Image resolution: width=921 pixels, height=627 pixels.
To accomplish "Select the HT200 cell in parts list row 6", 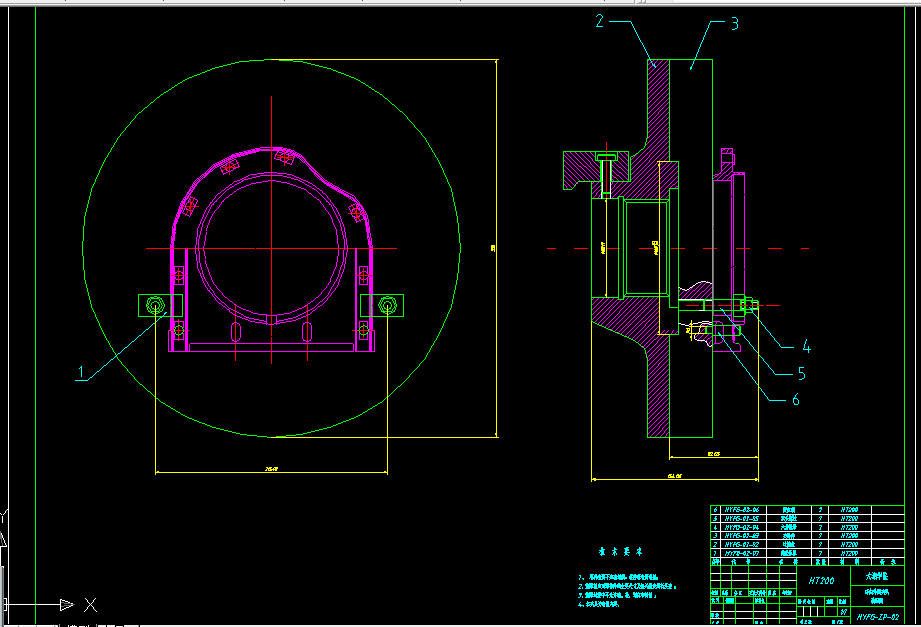I will click(849, 509).
